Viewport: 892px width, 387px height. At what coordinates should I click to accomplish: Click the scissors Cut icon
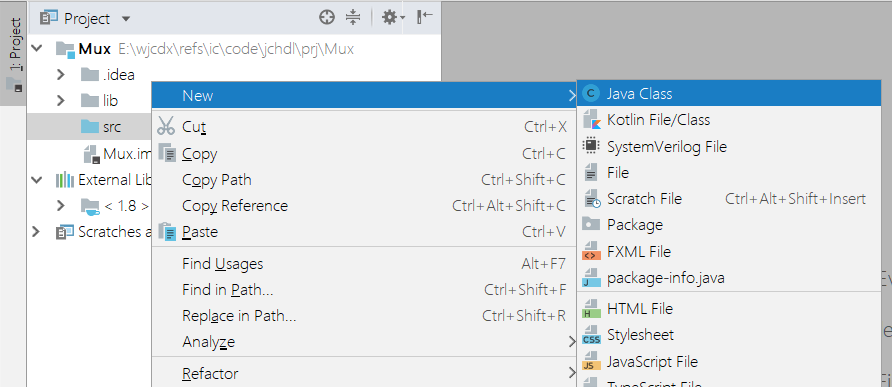(x=166, y=126)
